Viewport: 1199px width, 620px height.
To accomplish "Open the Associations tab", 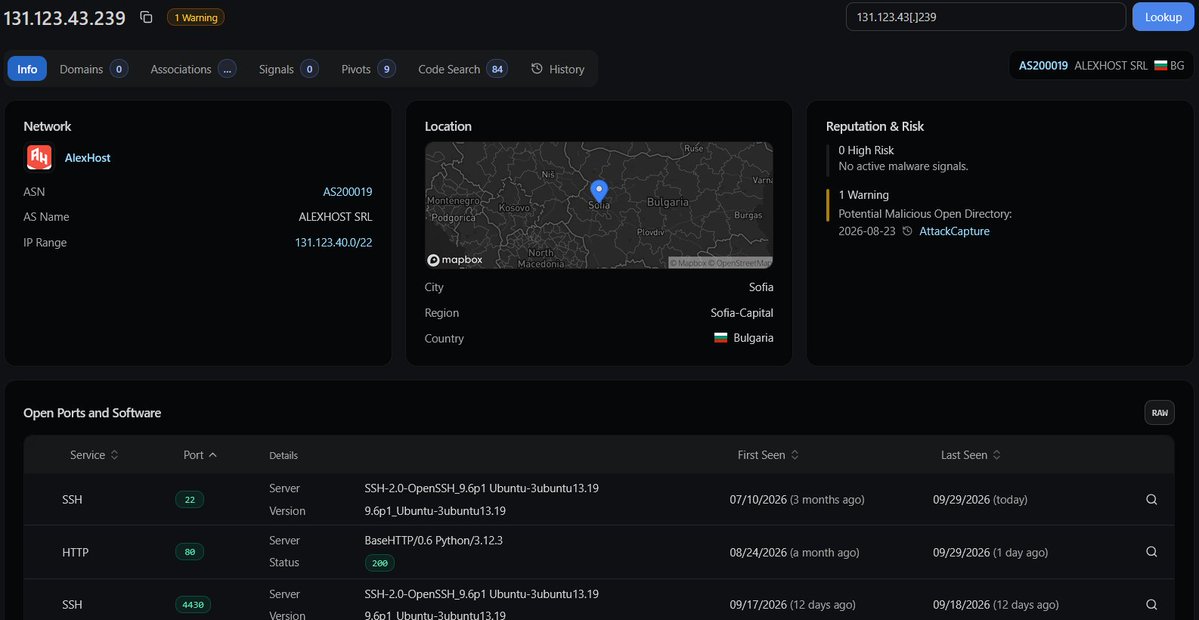I will 193,69.
